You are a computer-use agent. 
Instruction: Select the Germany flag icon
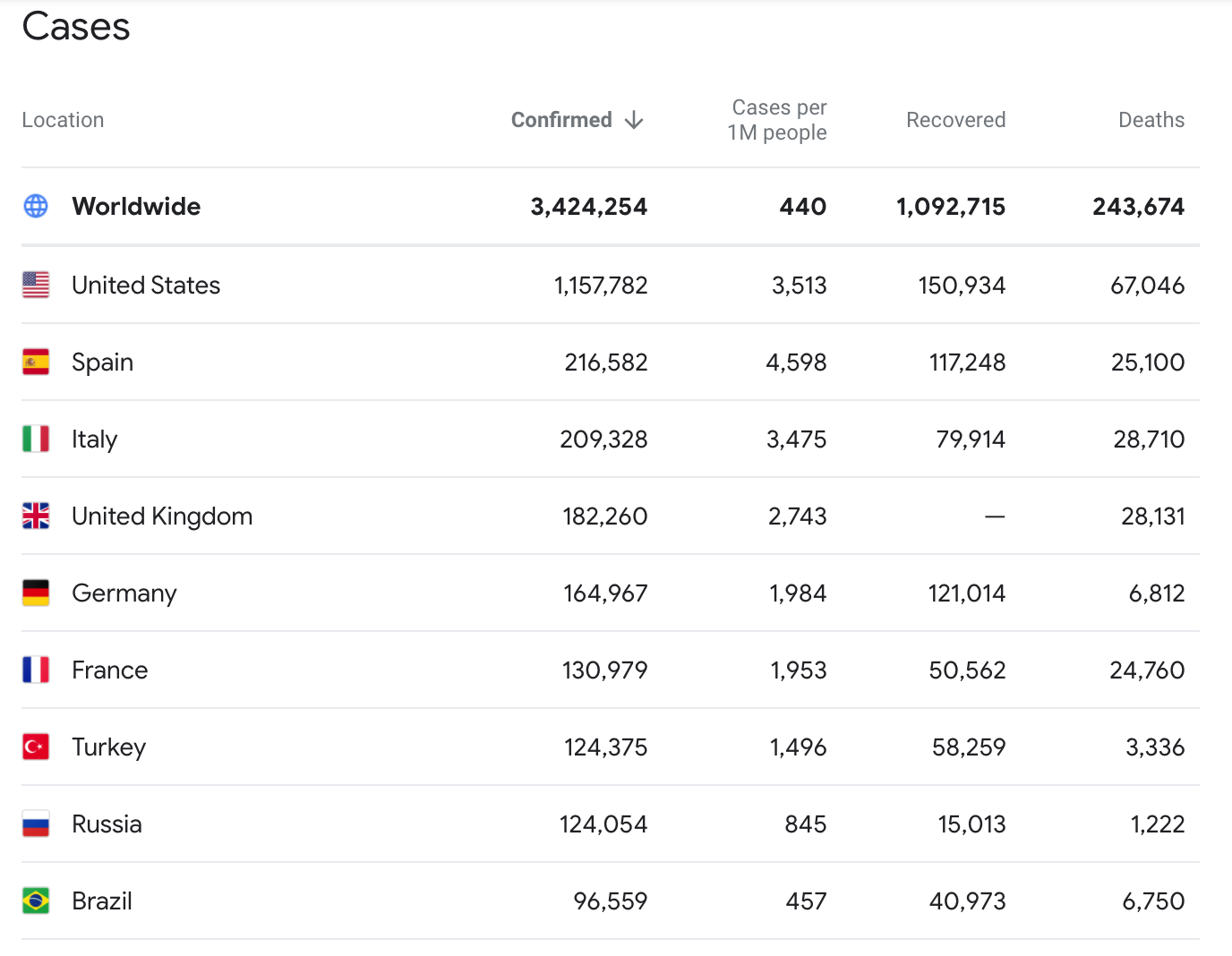click(36, 593)
